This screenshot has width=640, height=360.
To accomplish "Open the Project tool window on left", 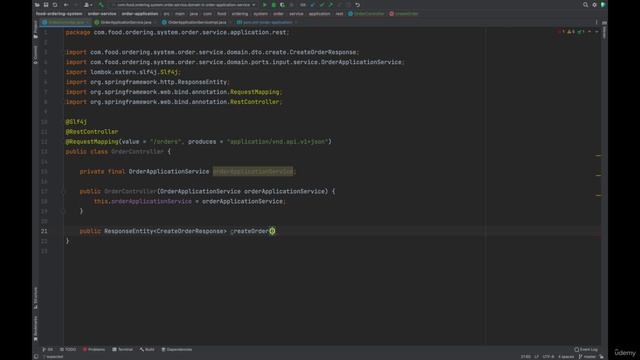I will coord(36,30).
